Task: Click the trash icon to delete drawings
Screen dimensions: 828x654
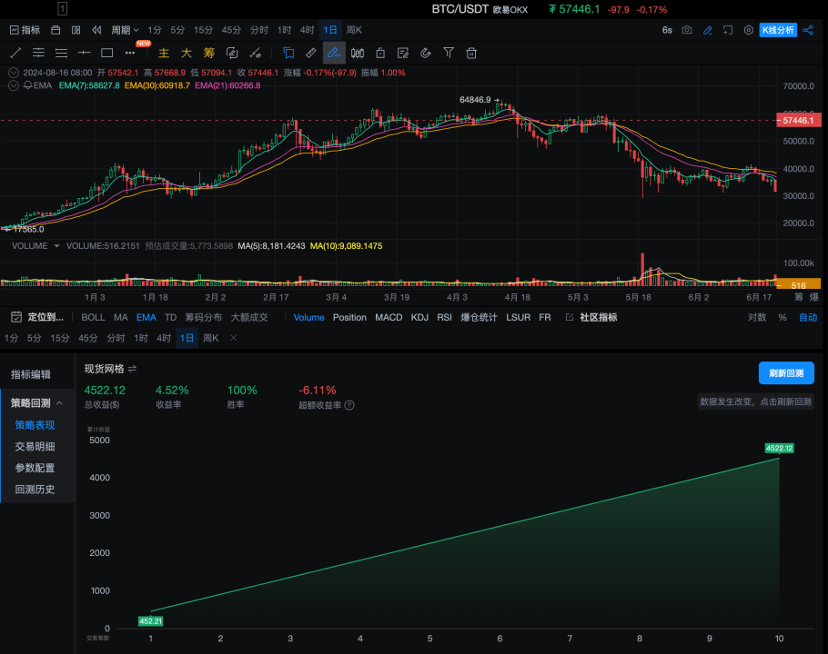Action: pos(469,52)
